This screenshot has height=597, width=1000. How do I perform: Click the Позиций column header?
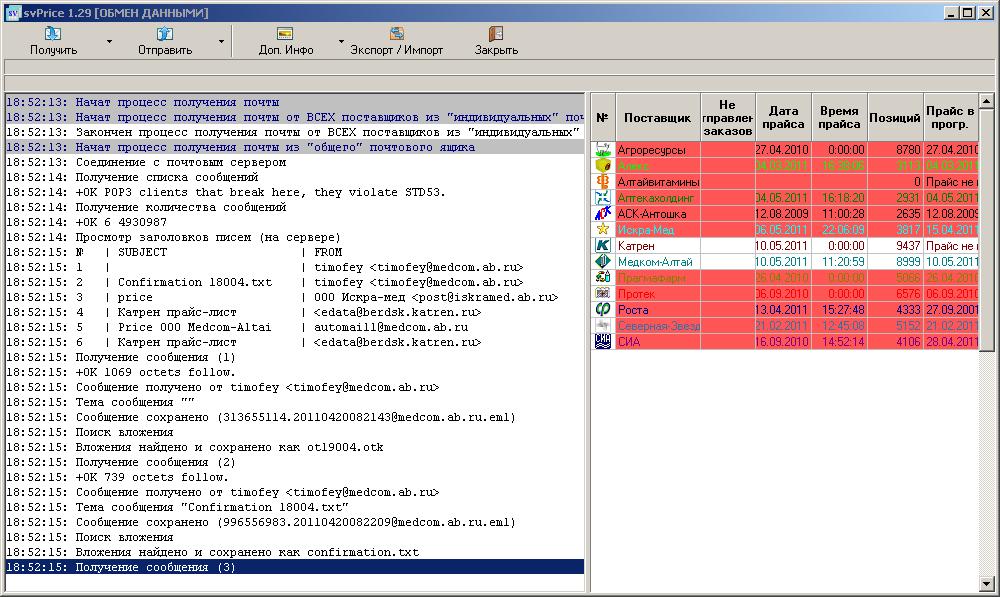[x=894, y=118]
